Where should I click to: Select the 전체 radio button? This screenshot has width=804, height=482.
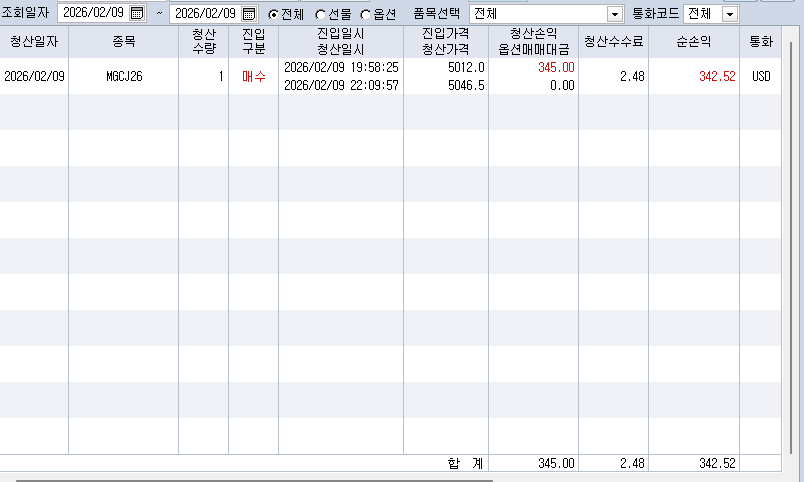click(x=273, y=15)
